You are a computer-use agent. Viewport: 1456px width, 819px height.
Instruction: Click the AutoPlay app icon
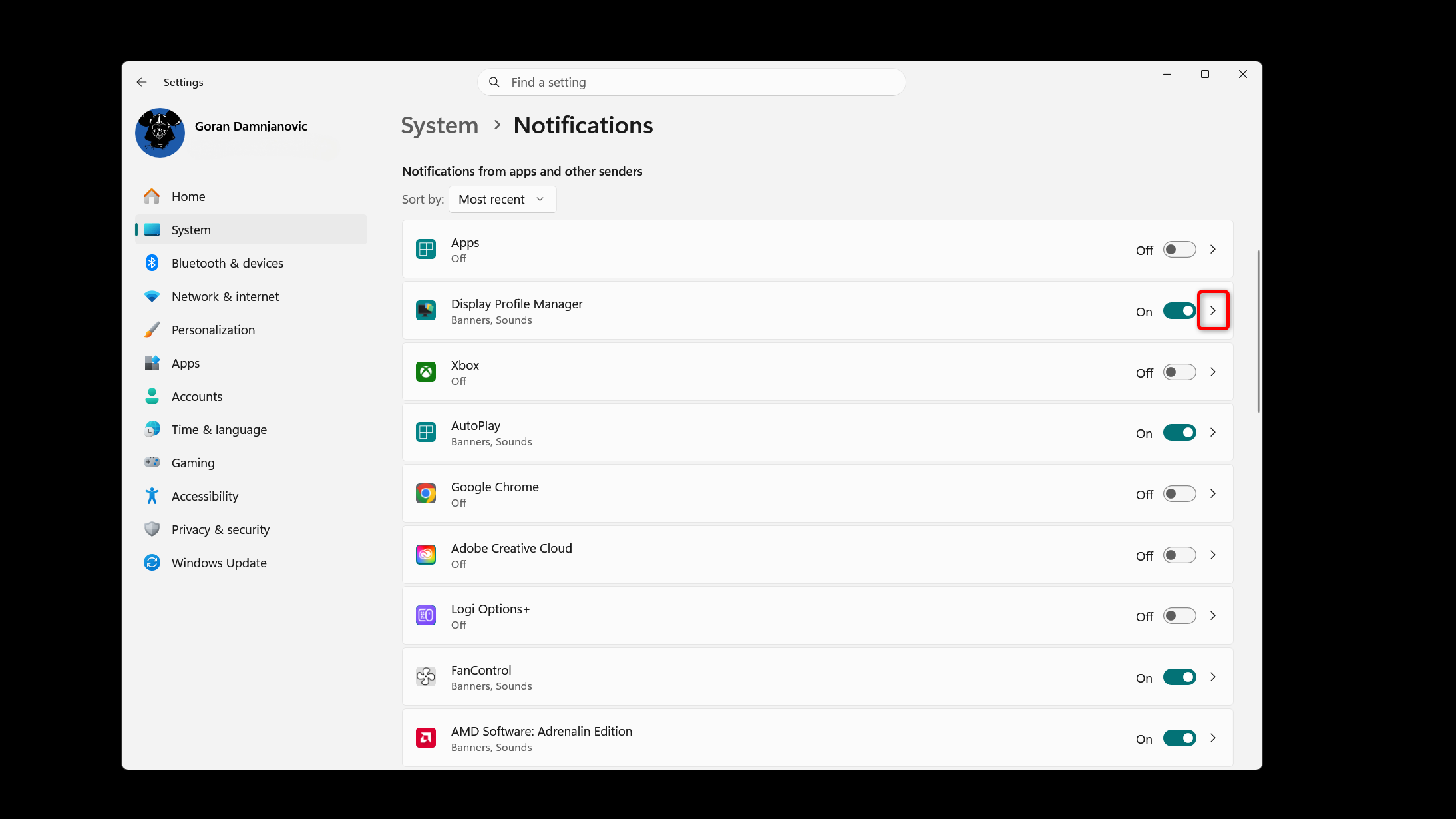(426, 432)
